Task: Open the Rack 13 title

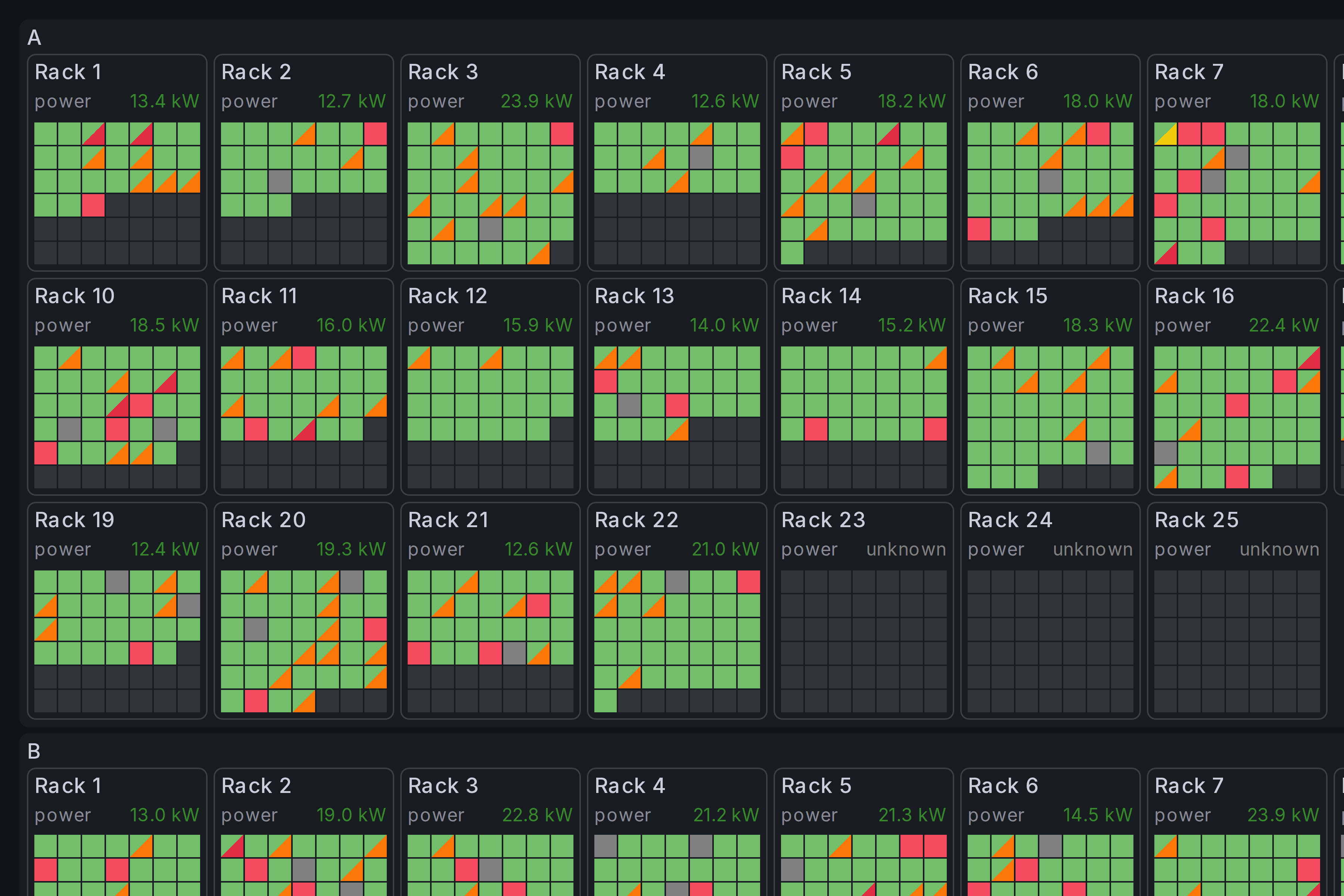Action: click(x=635, y=296)
